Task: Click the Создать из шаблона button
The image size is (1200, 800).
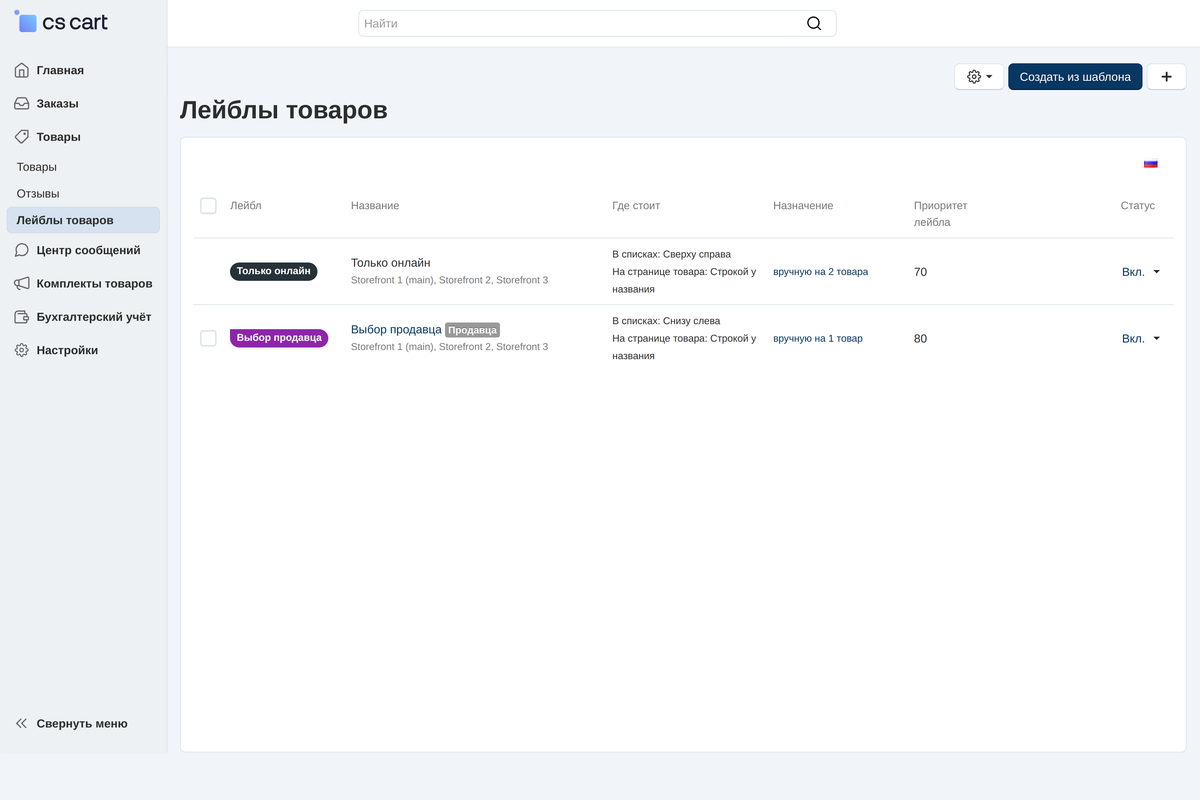Action: point(1075,77)
